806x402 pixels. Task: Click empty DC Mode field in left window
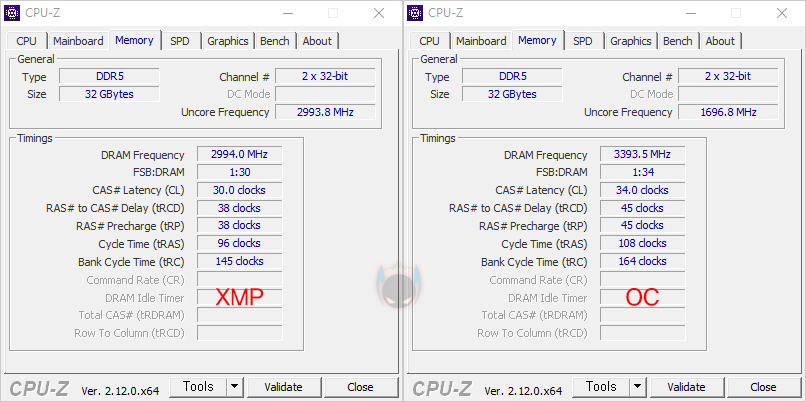[325, 94]
